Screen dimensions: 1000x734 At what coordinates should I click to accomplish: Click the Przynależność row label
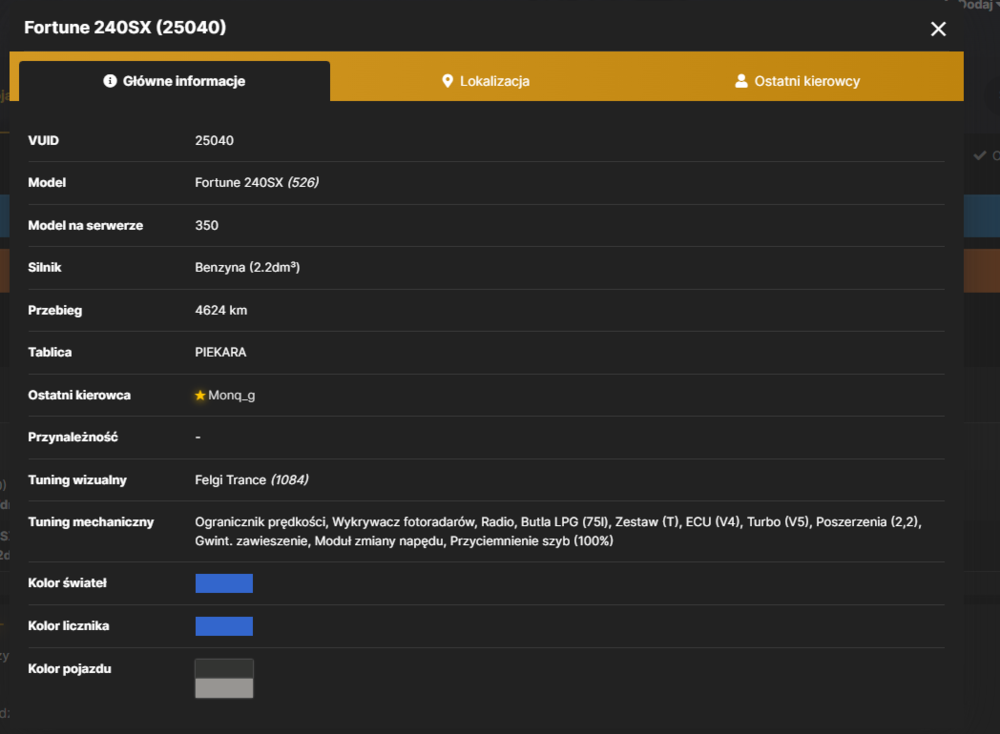[x=73, y=437]
